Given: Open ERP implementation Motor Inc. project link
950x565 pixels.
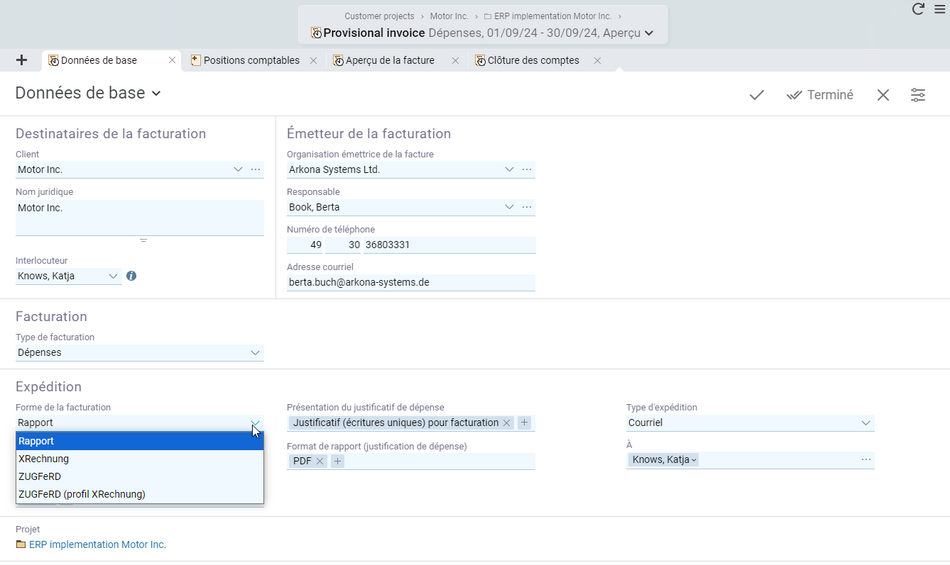Looking at the screenshot, I should point(97,544).
